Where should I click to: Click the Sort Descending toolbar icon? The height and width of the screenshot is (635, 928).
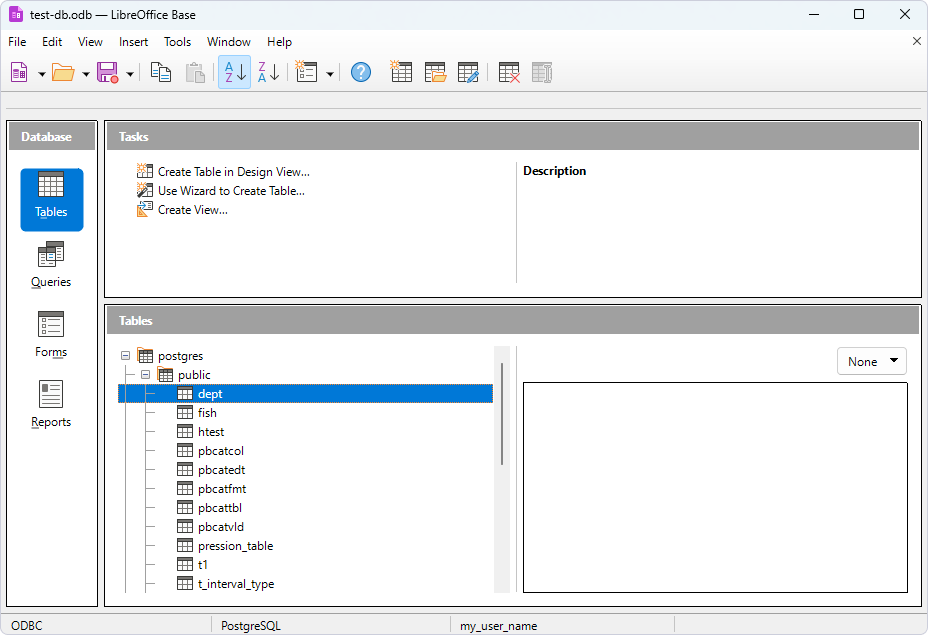tap(268, 72)
